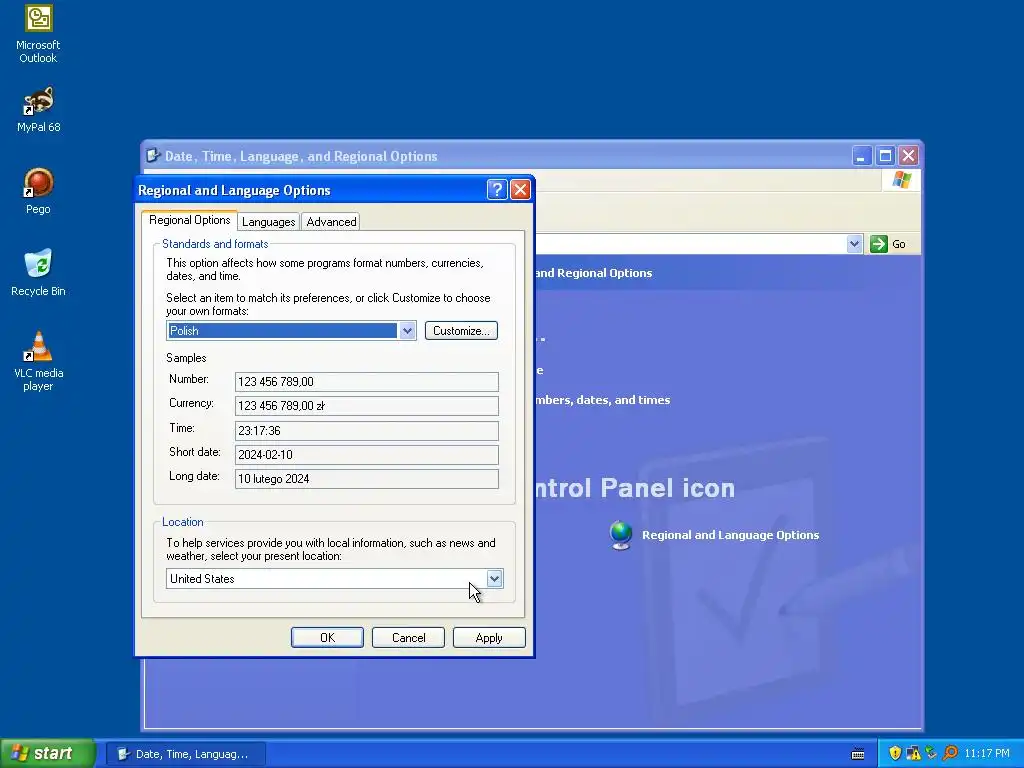Open the address bar dropdown in Control Panel window
Image resolution: width=1024 pixels, height=768 pixels.
854,244
